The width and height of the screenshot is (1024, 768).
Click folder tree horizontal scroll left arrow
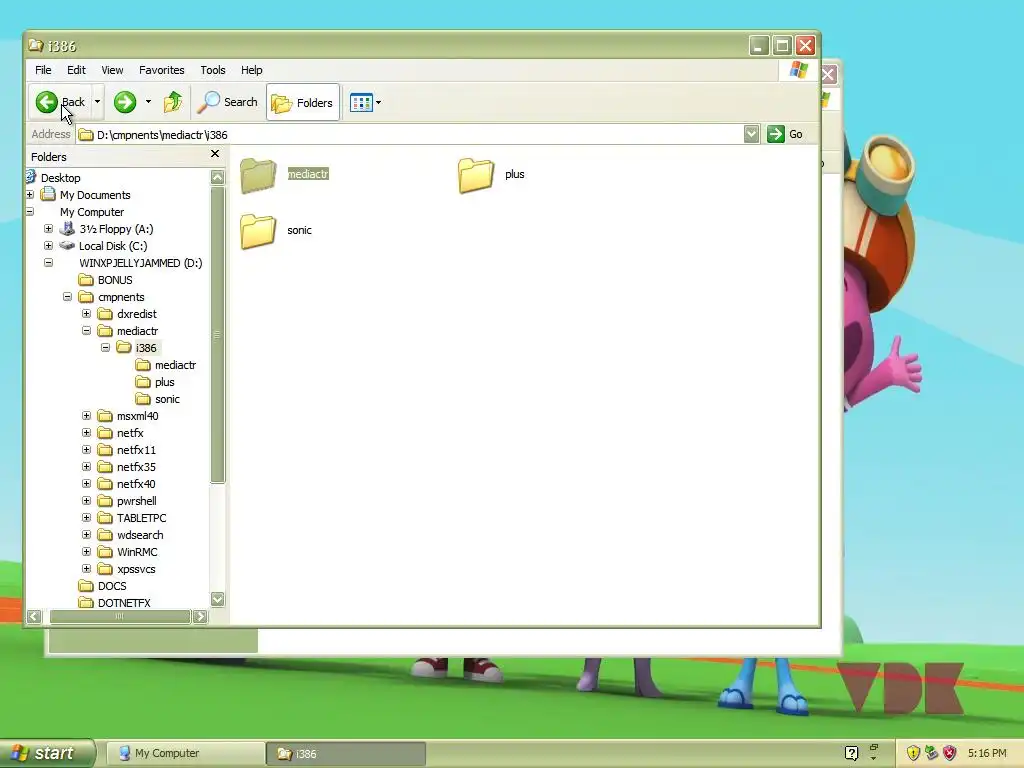(x=34, y=616)
